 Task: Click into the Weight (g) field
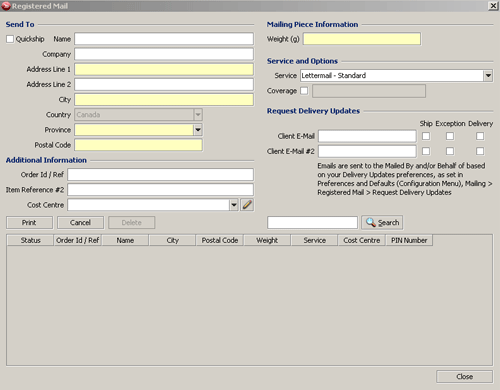coord(362,39)
